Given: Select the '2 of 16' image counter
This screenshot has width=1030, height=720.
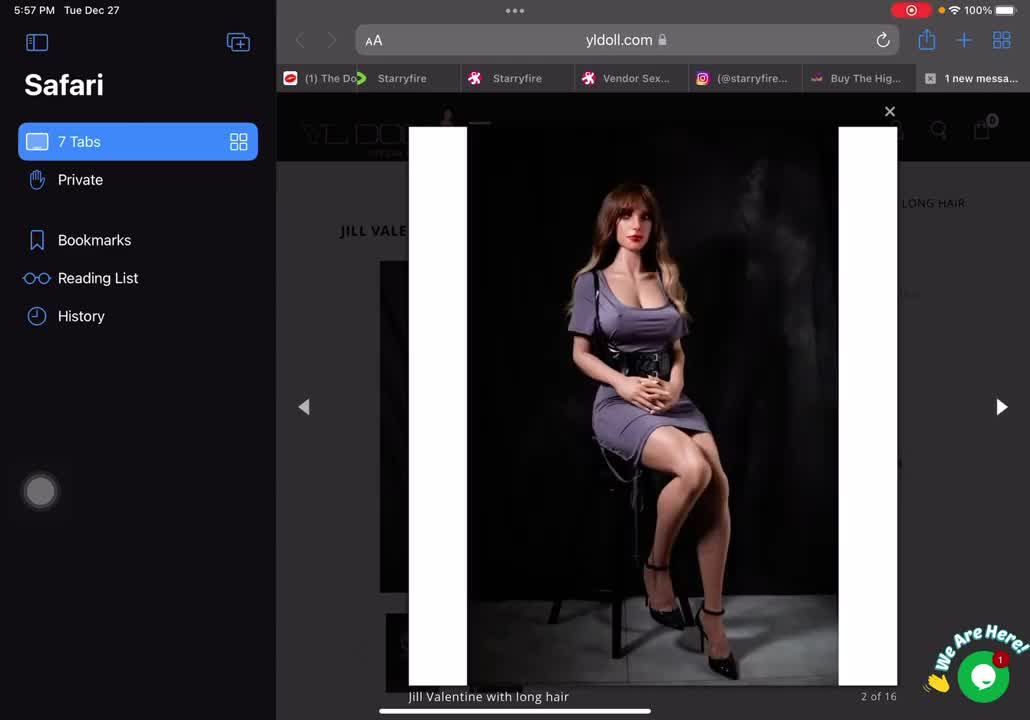Looking at the screenshot, I should [878, 696].
